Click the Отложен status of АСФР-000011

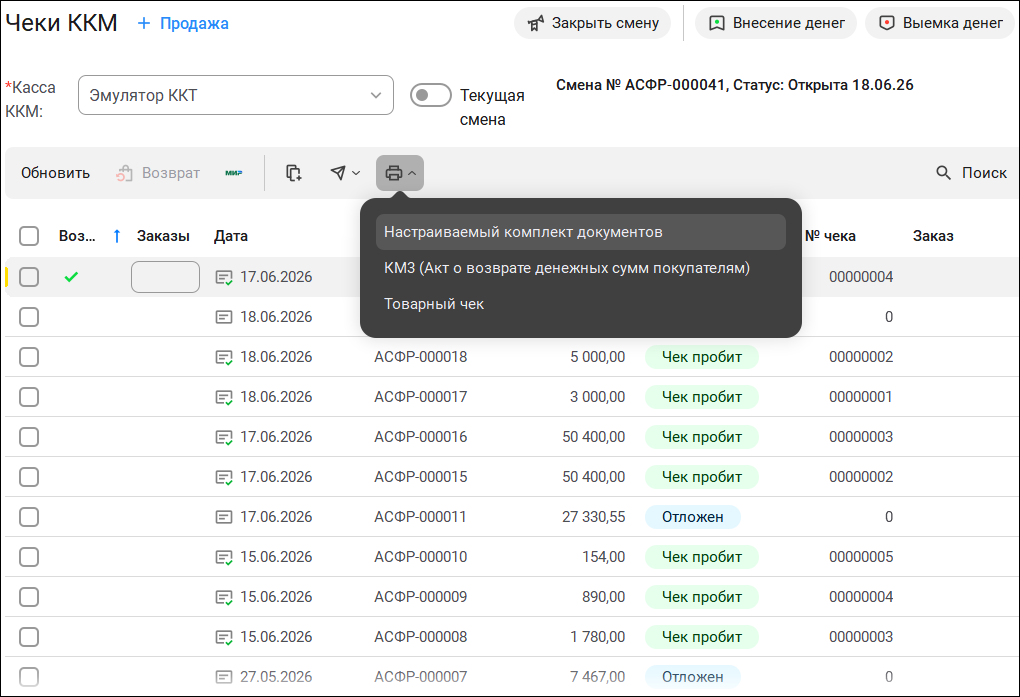pos(693,517)
